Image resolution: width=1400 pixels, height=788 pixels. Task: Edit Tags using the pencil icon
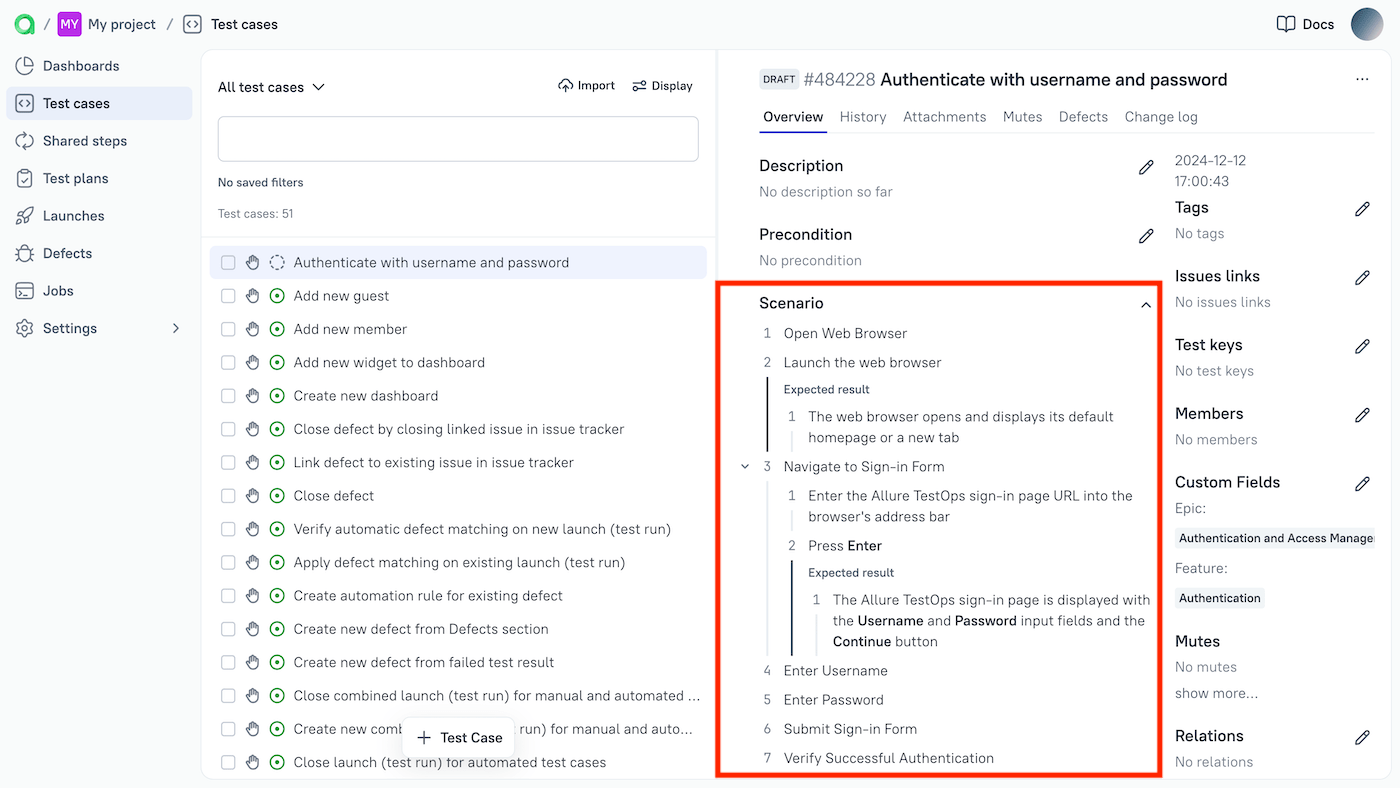(1362, 209)
